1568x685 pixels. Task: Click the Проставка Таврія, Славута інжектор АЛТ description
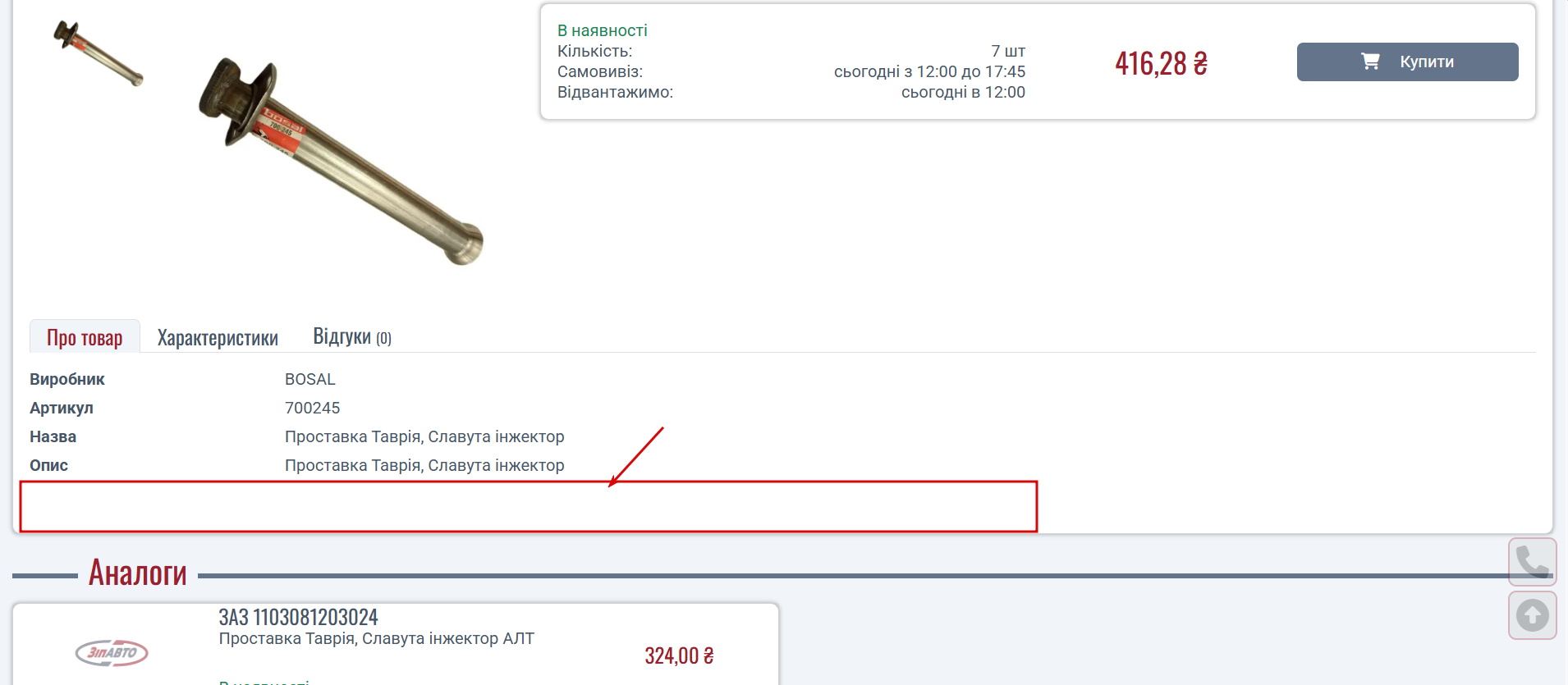click(376, 638)
